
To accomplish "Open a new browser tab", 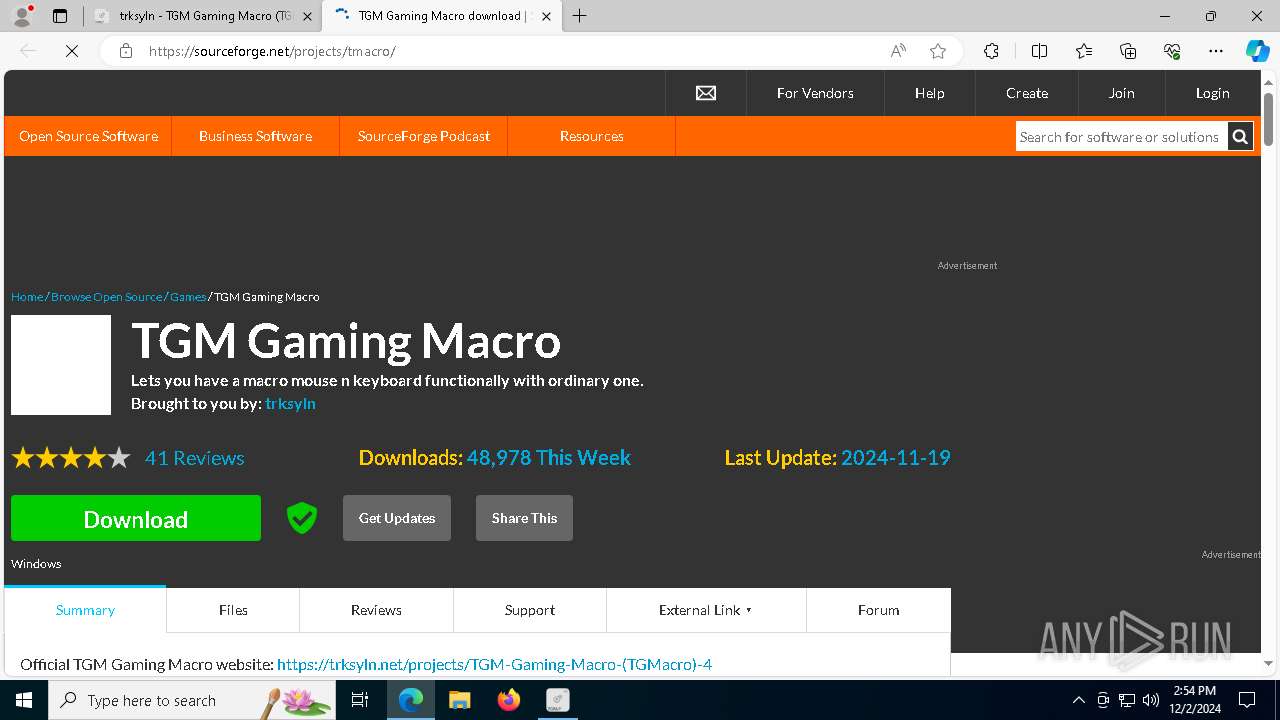I will [580, 16].
